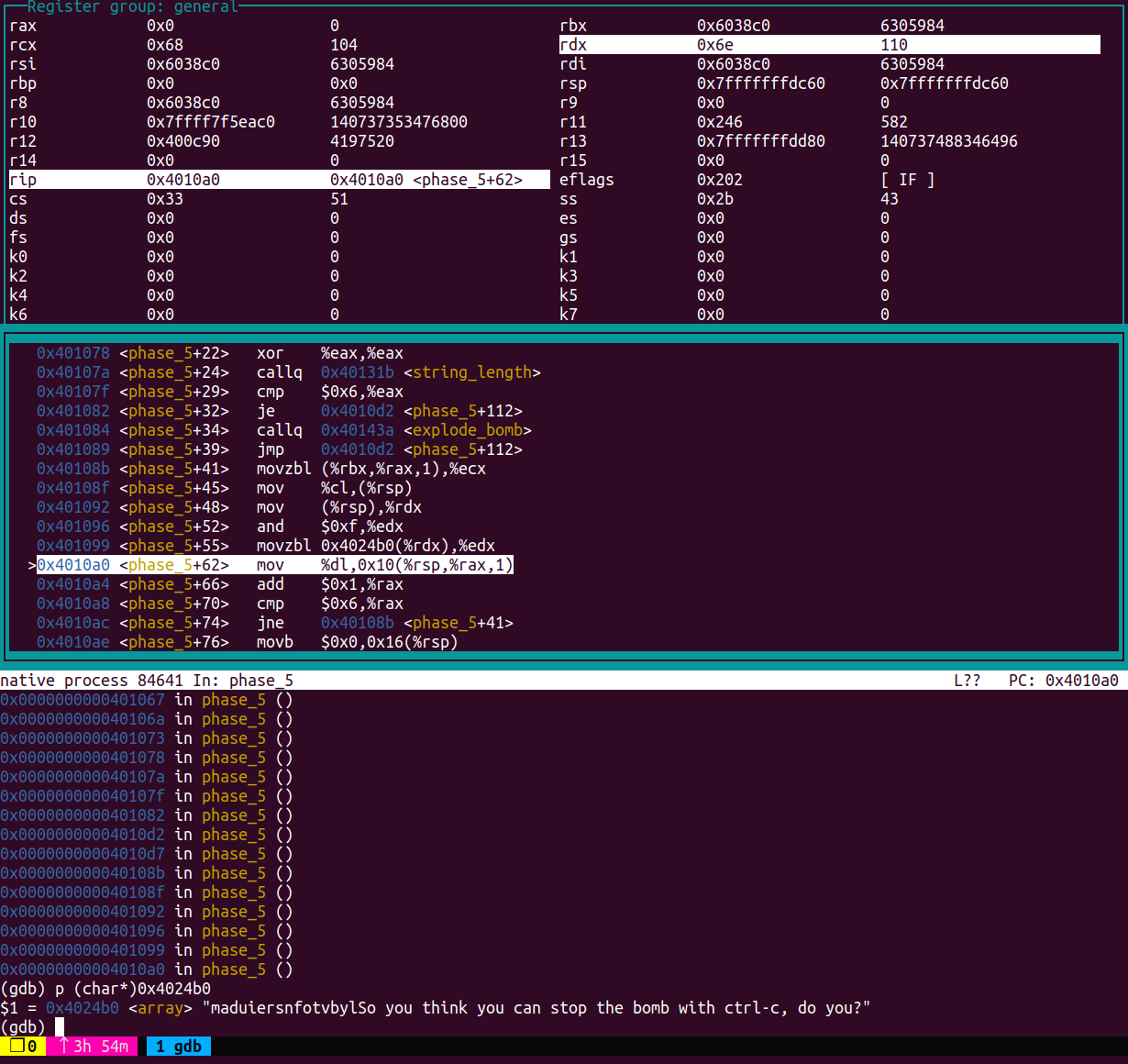Click the r13 decimal value 140737488346496
Screen dimensions: 1128x1064
pyautogui.click(x=949, y=141)
